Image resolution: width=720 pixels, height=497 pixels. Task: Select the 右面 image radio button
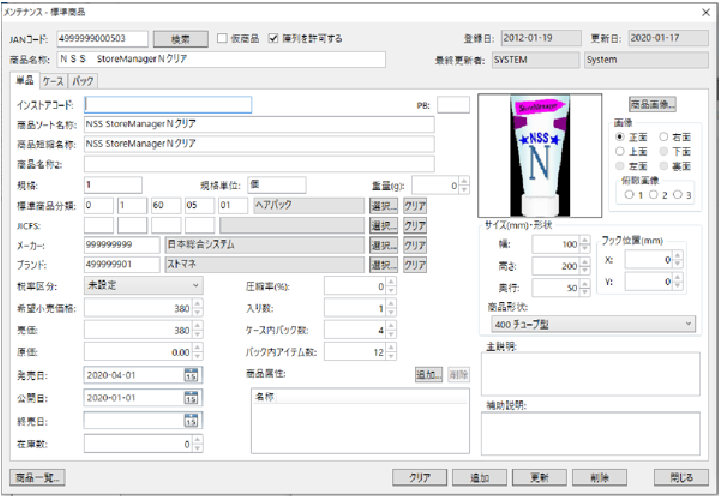pos(664,136)
